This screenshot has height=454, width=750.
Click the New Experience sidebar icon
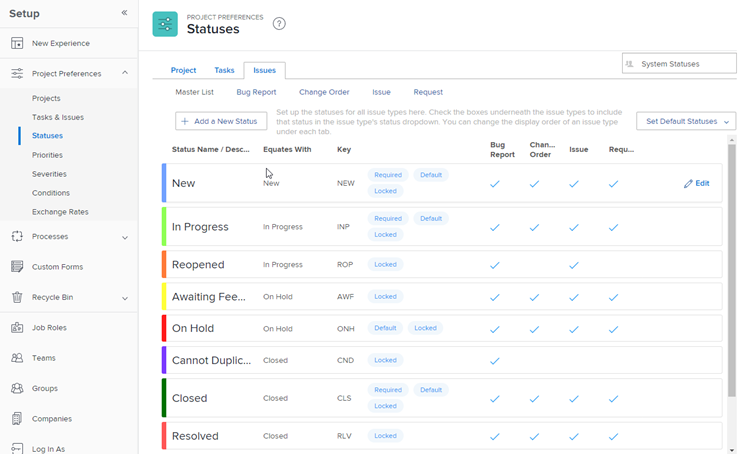pos(17,43)
